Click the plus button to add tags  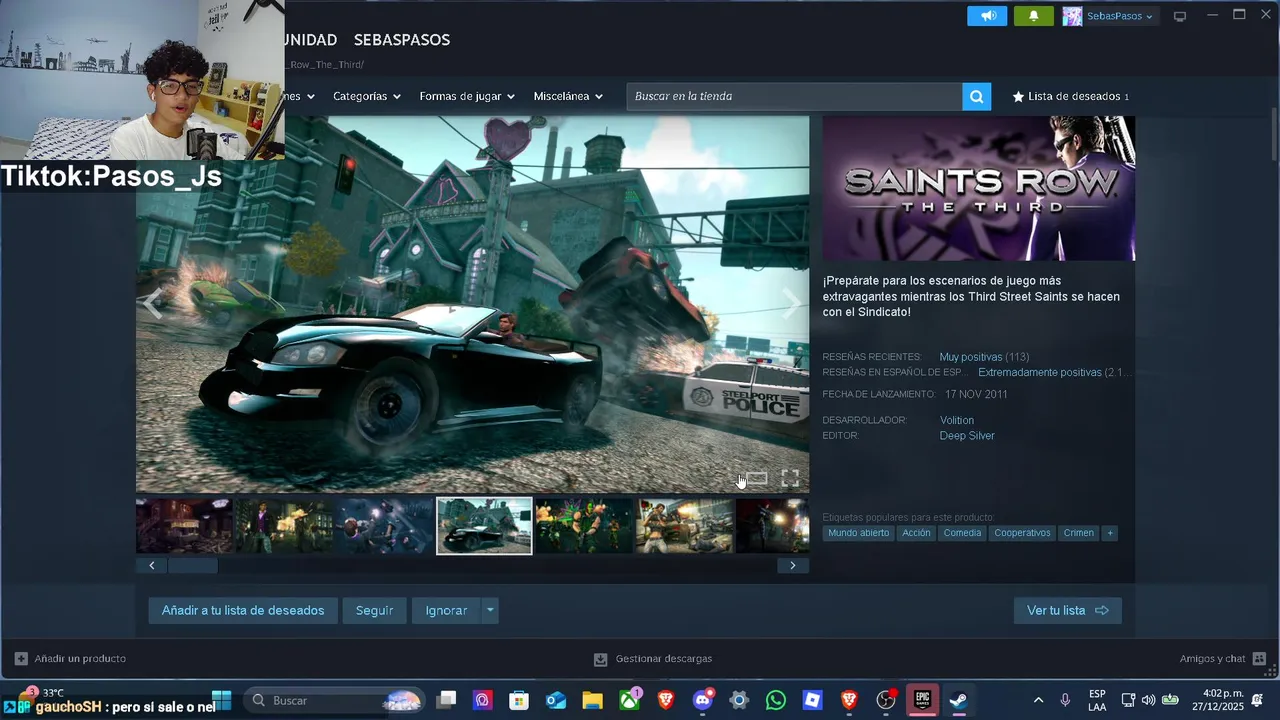click(x=1109, y=533)
